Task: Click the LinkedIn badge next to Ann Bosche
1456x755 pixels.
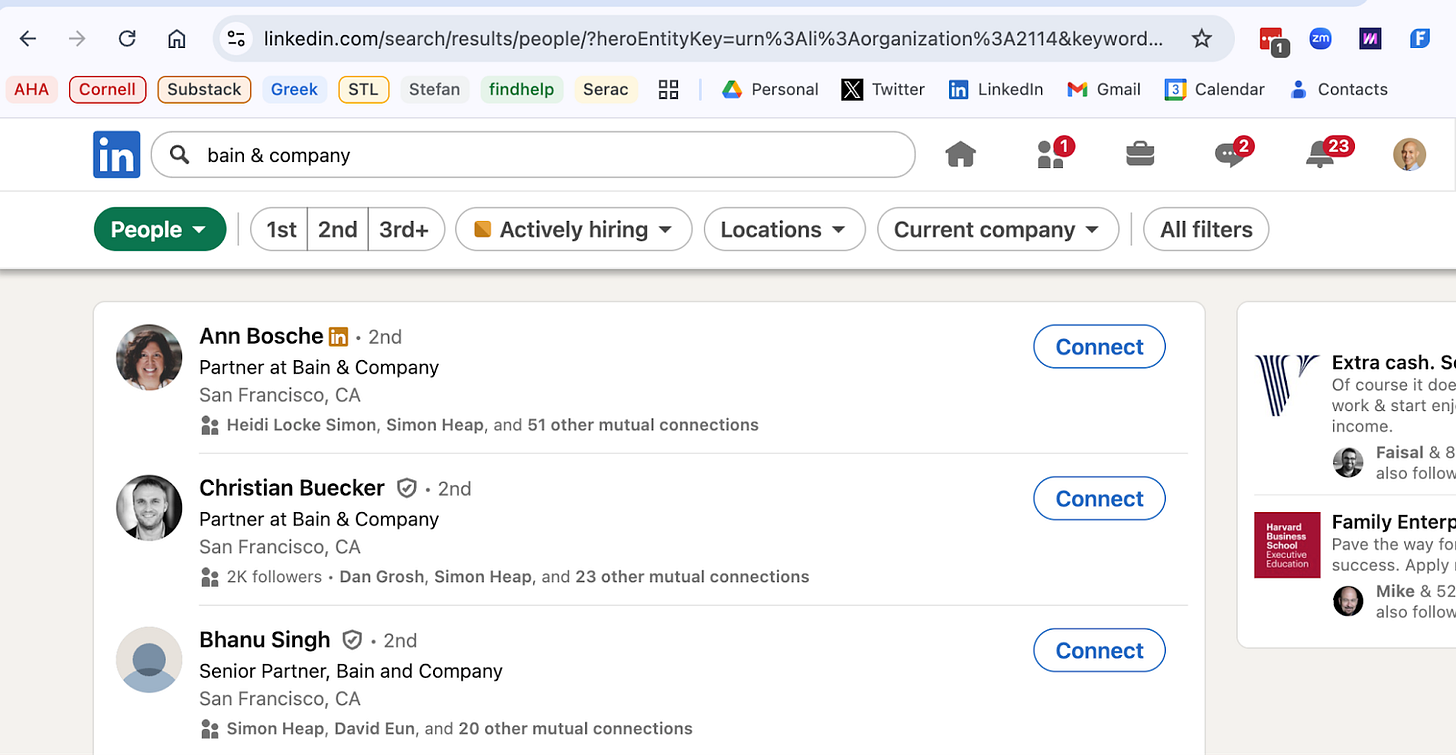Action: coord(339,337)
